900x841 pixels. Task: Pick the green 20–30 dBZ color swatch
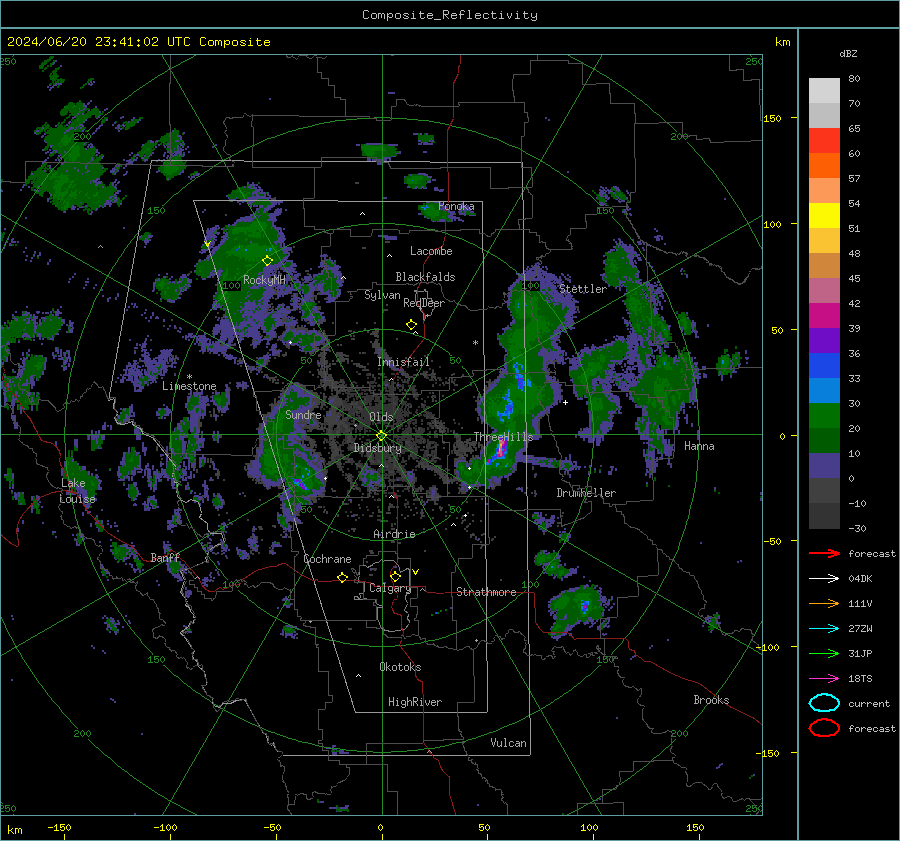824,416
